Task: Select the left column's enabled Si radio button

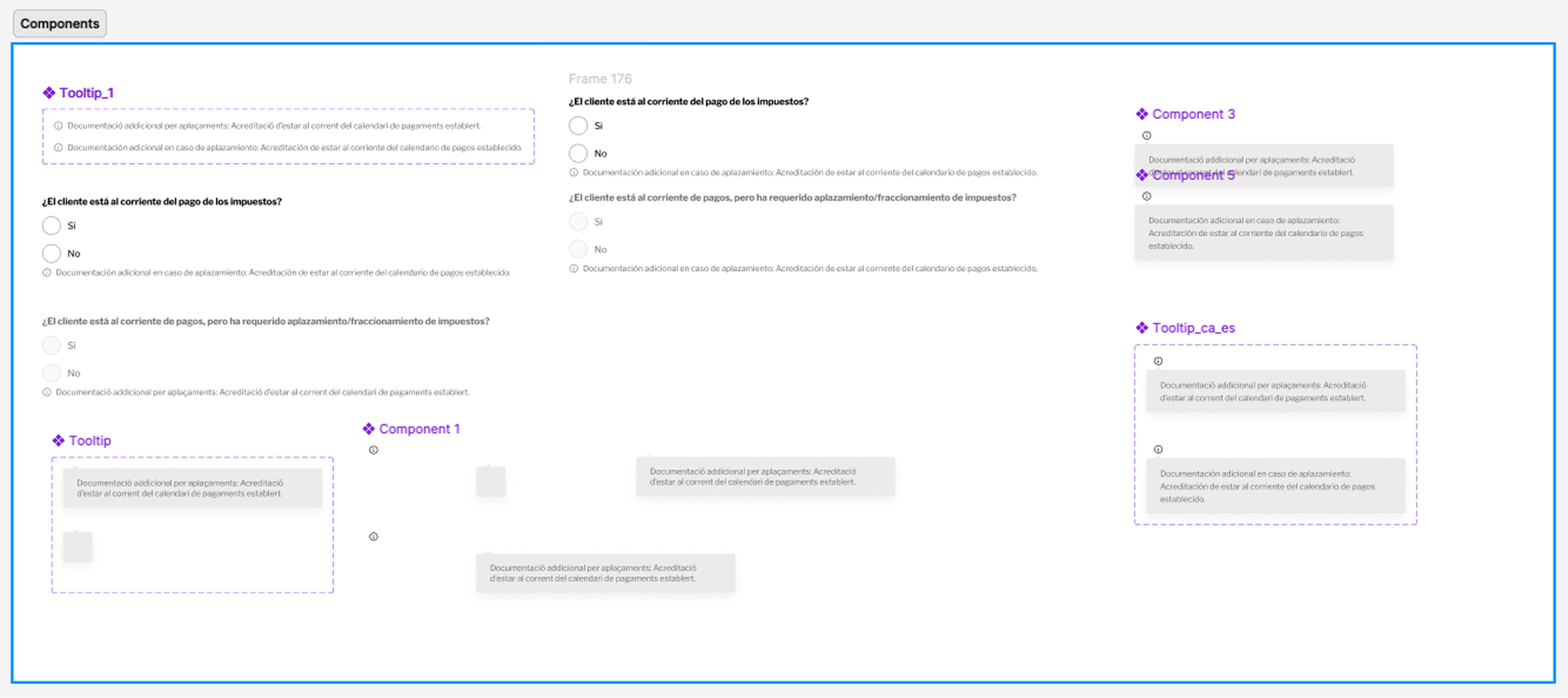Action: (52, 226)
